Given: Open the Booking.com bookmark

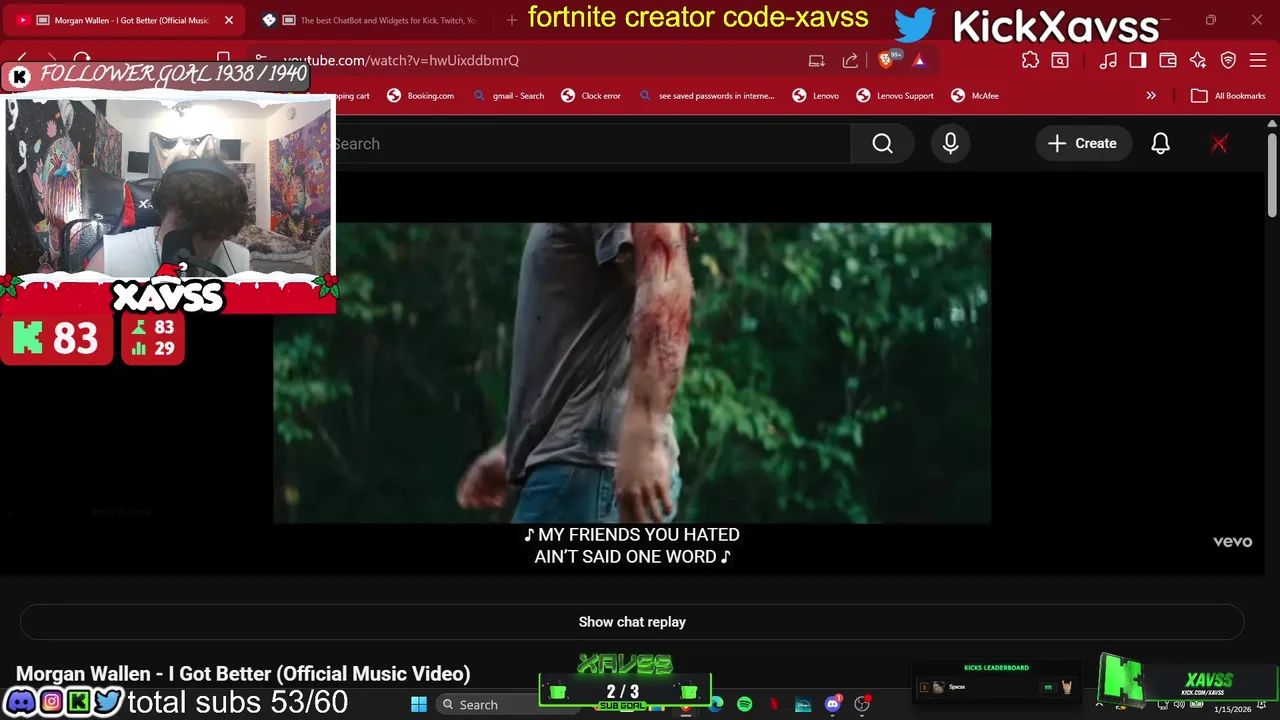Looking at the screenshot, I should [420, 96].
